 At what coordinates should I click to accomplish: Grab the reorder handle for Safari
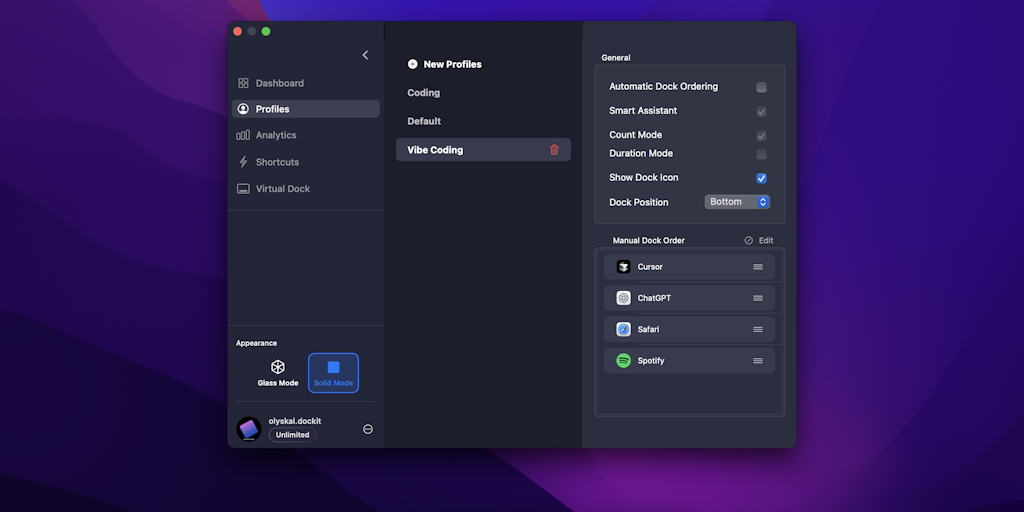click(x=758, y=329)
